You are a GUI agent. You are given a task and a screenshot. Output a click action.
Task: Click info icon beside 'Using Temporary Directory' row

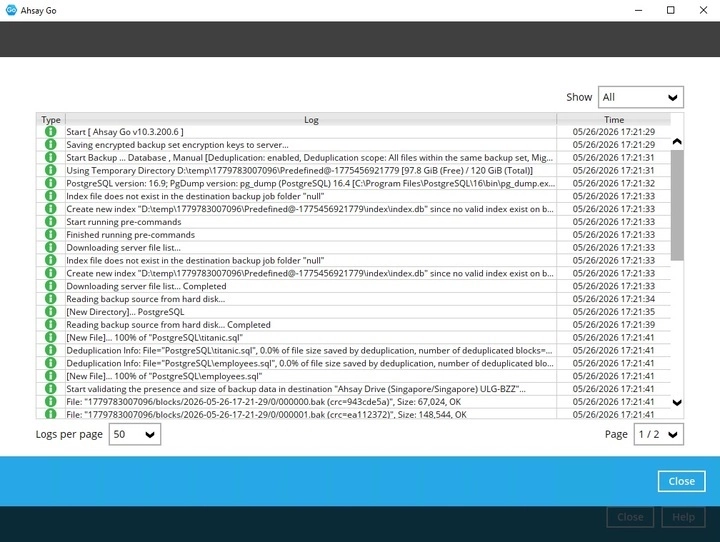click(51, 170)
